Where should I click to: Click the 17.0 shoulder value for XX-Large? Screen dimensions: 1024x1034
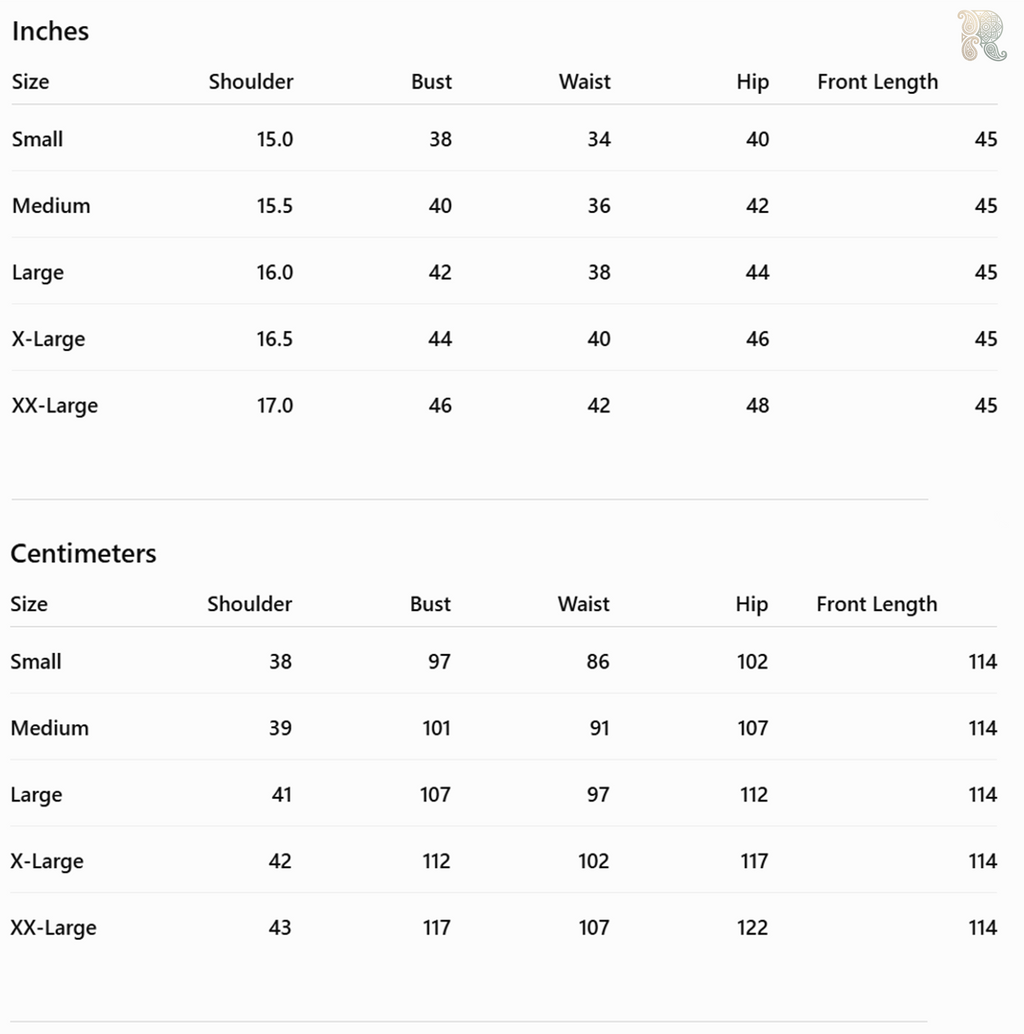(275, 406)
